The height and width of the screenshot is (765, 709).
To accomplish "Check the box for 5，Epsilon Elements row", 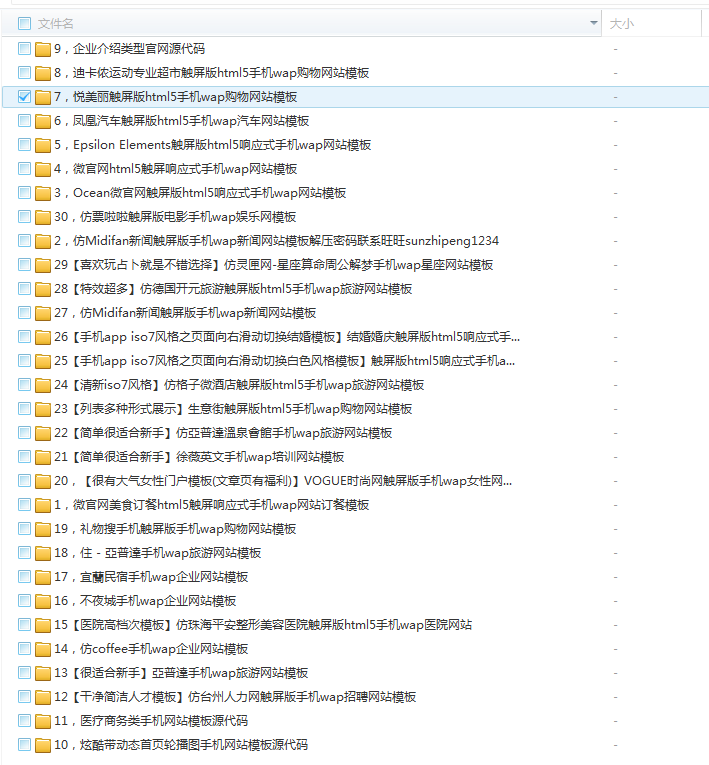I will [x=24, y=144].
